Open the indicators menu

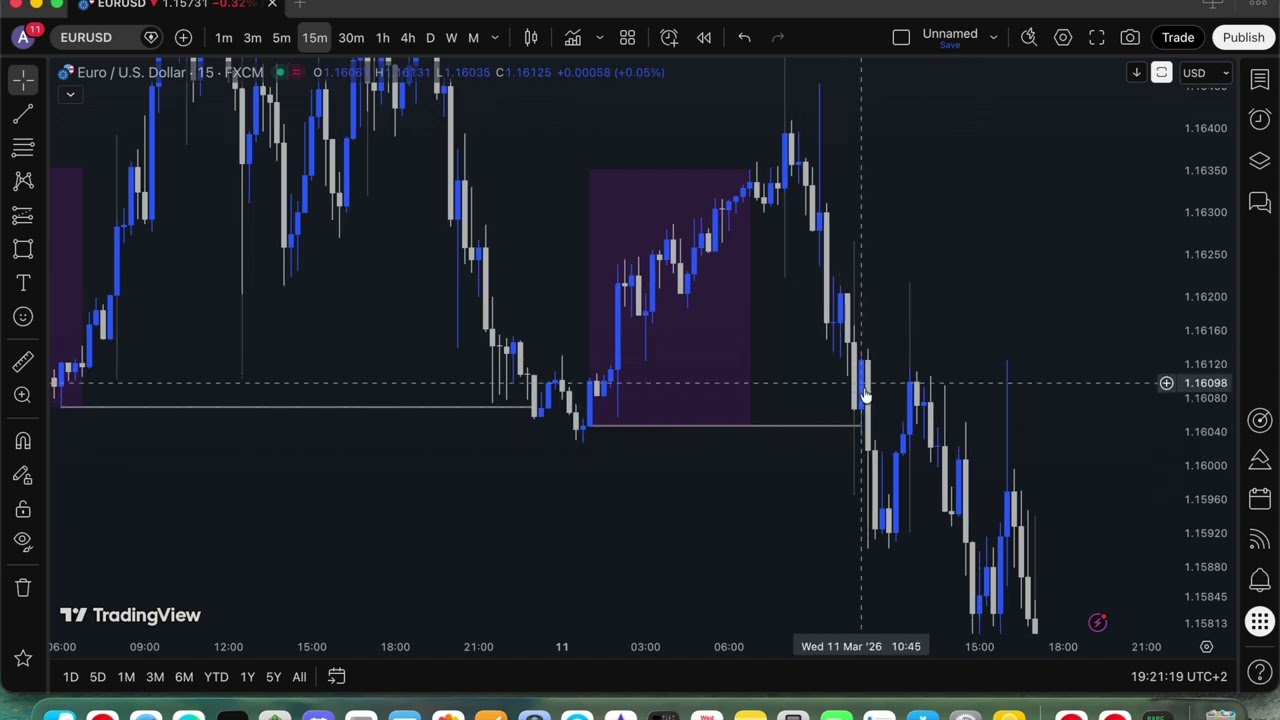[x=573, y=37]
